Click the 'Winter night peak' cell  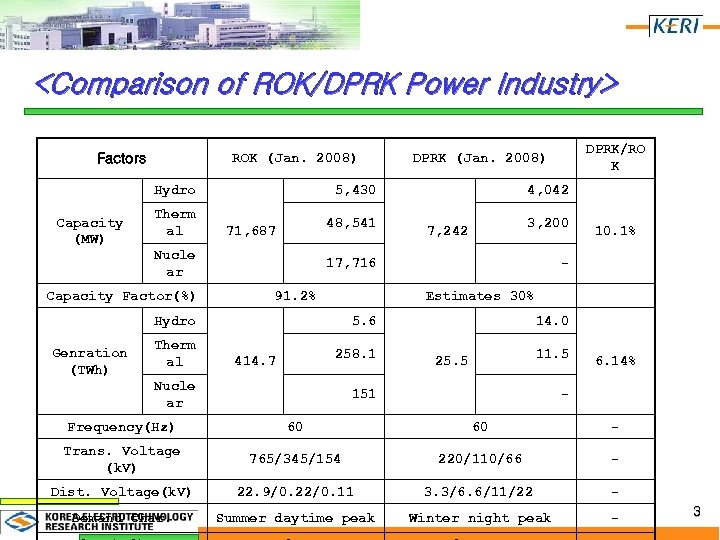480,518
